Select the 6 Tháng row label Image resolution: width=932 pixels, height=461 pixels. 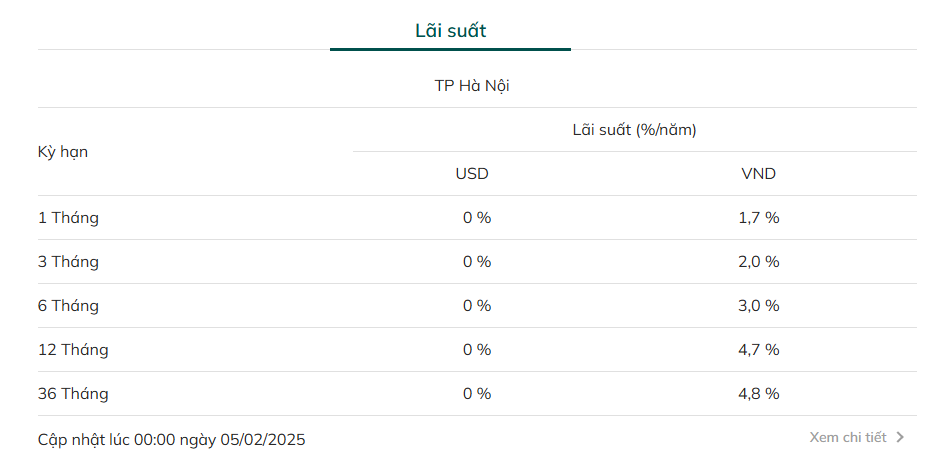click(x=68, y=306)
